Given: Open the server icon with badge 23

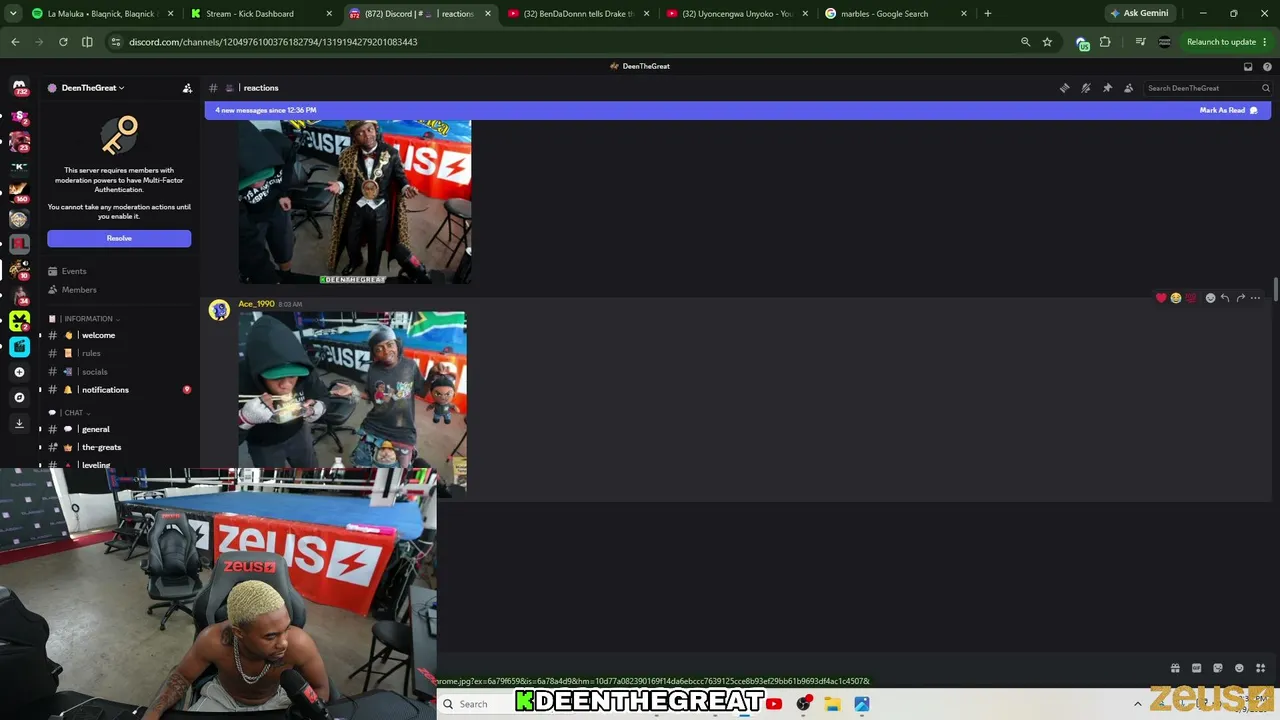Looking at the screenshot, I should pyautogui.click(x=19, y=140).
